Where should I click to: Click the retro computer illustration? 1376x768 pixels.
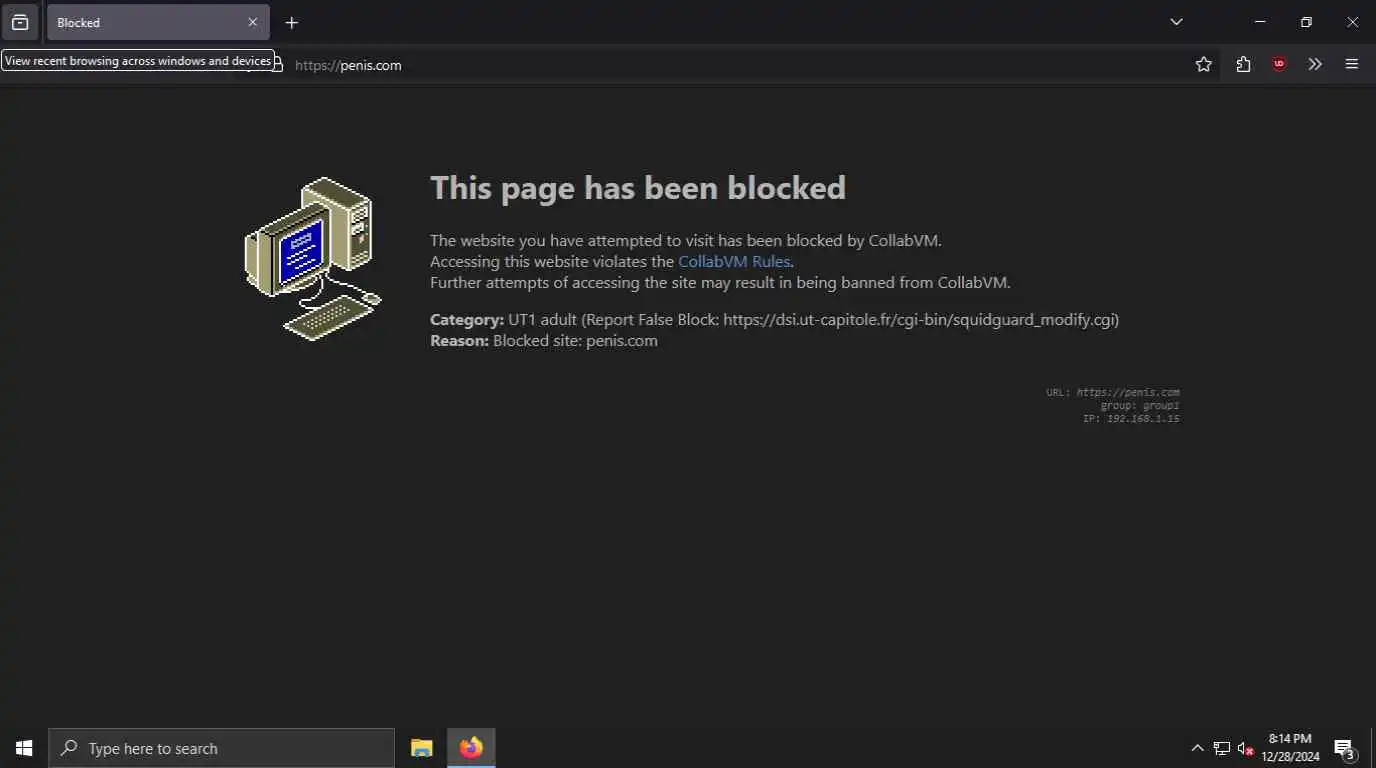click(x=314, y=259)
